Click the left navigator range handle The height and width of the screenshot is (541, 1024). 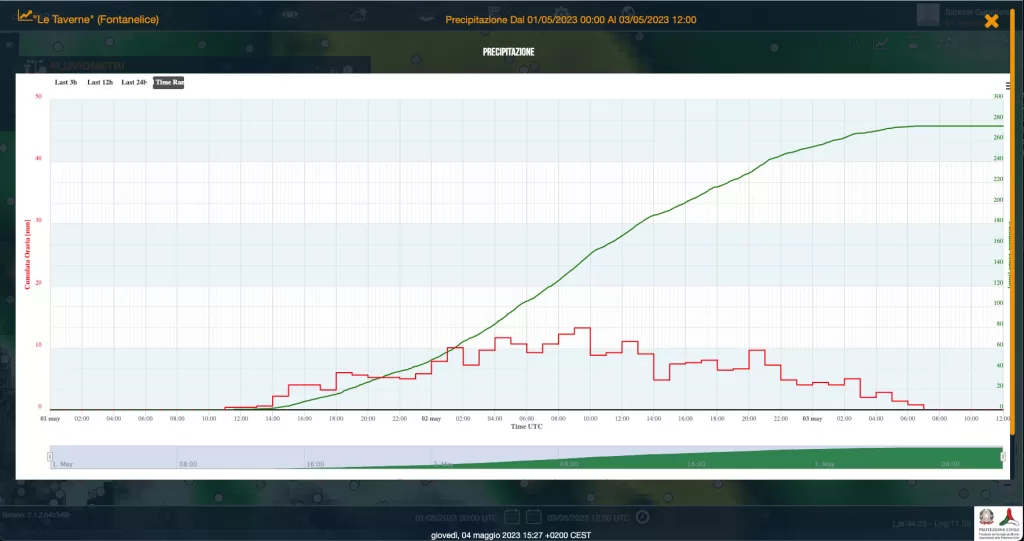tap(50, 456)
